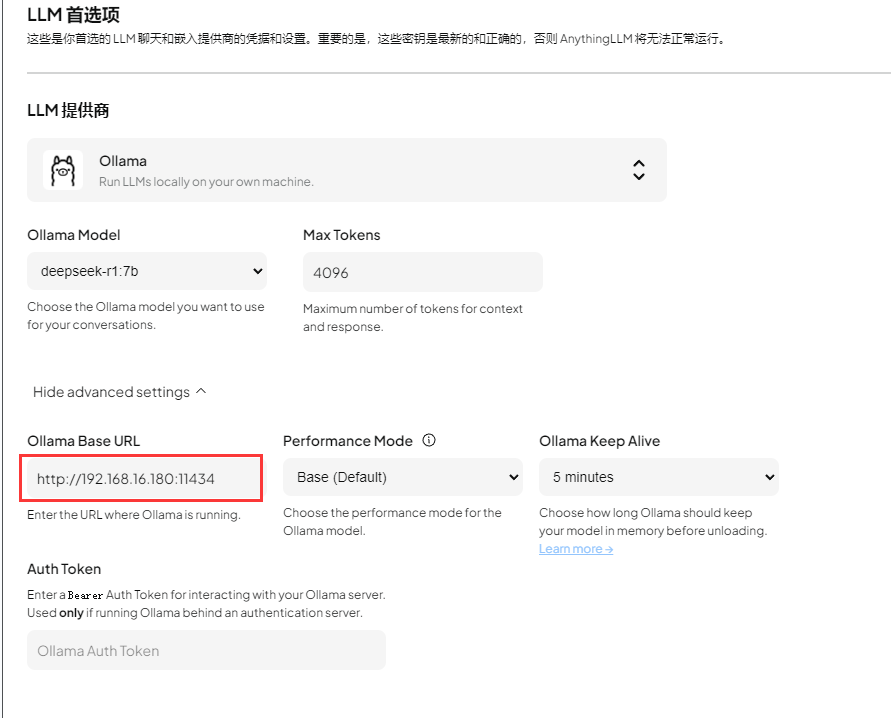This screenshot has height=718, width=891.
Task: Click the 'LLM 首选项' heading text
Action: 73,15
